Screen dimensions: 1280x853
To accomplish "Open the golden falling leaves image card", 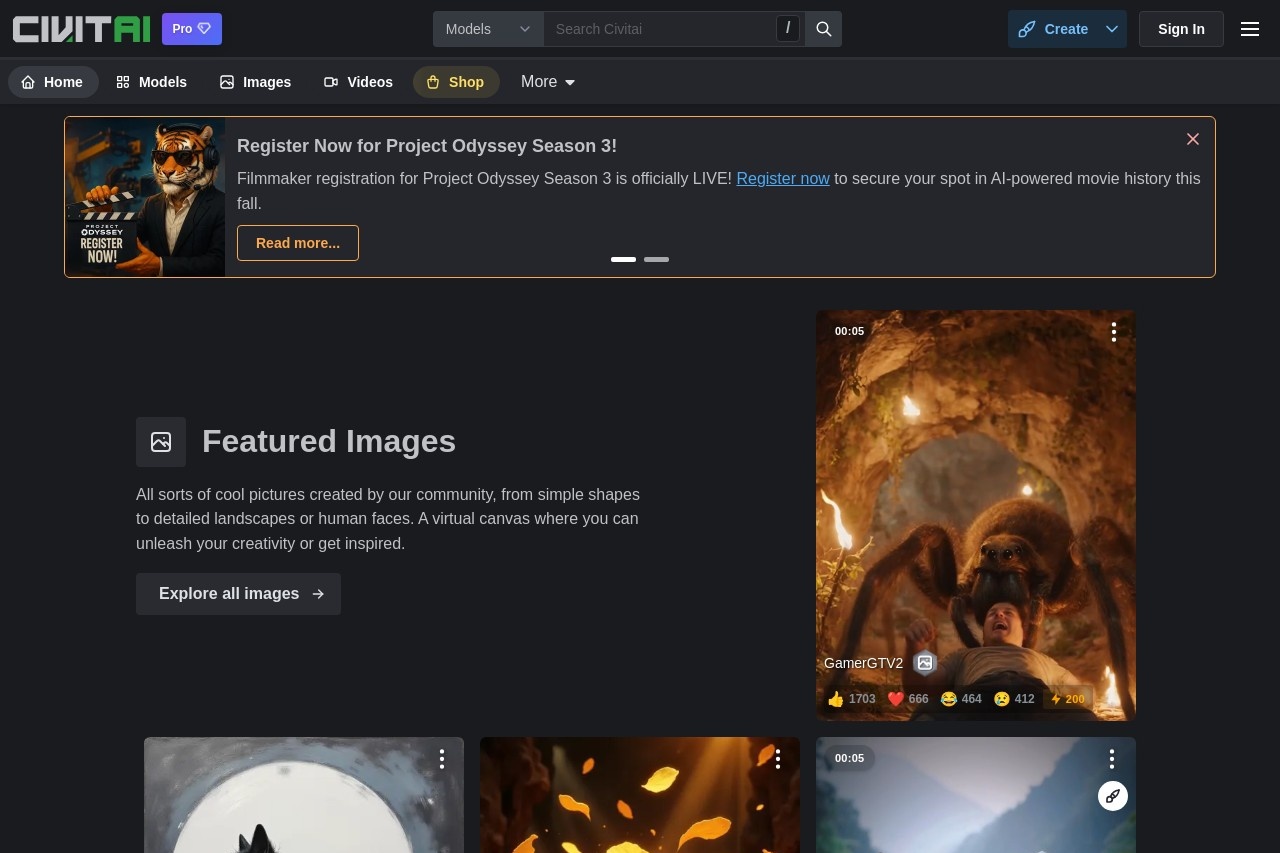I will (640, 795).
